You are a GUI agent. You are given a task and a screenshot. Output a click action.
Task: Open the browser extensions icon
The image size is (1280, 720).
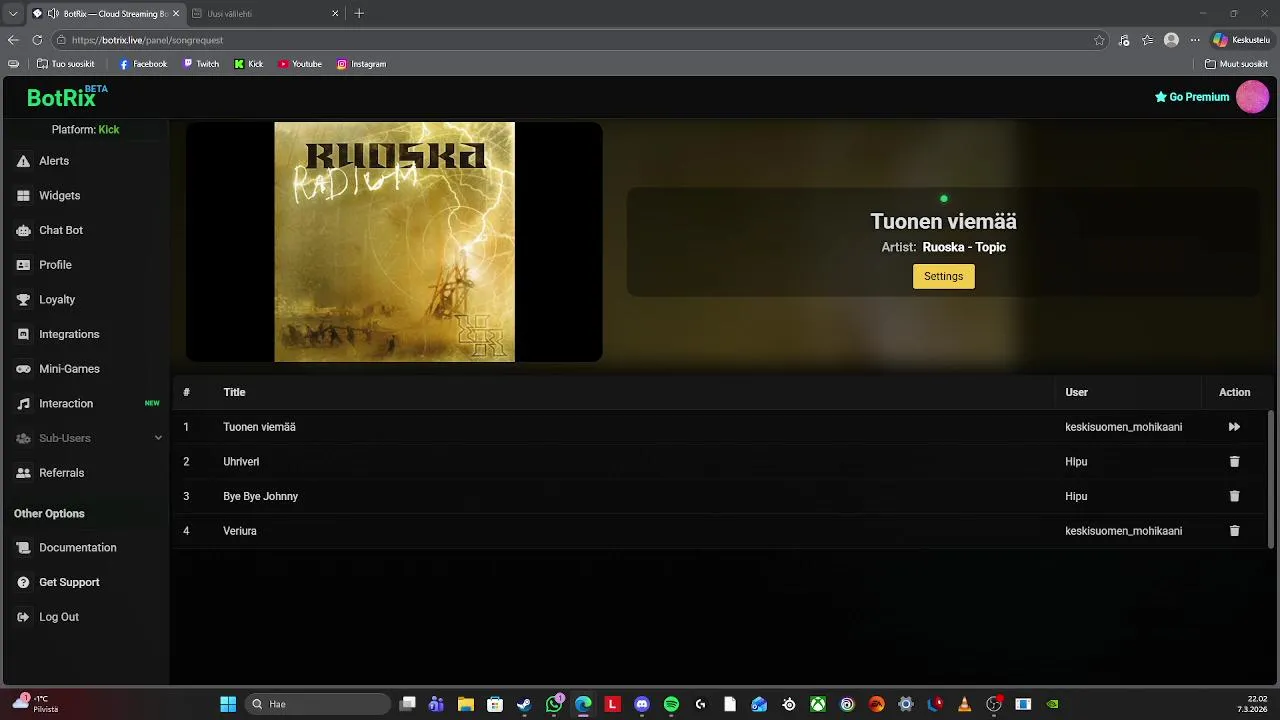(1124, 40)
